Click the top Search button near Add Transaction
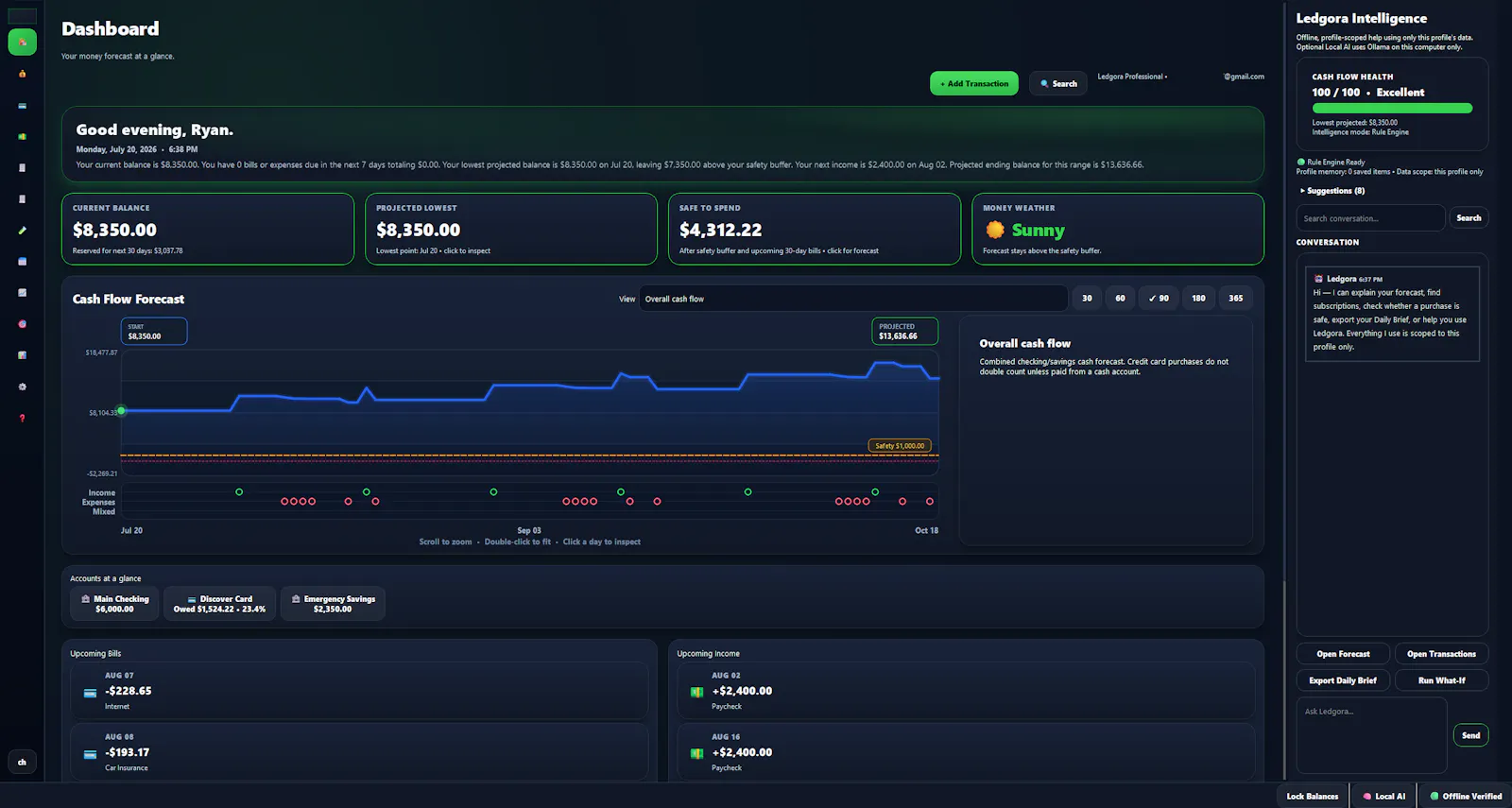This screenshot has width=1512, height=808. 1058,83
